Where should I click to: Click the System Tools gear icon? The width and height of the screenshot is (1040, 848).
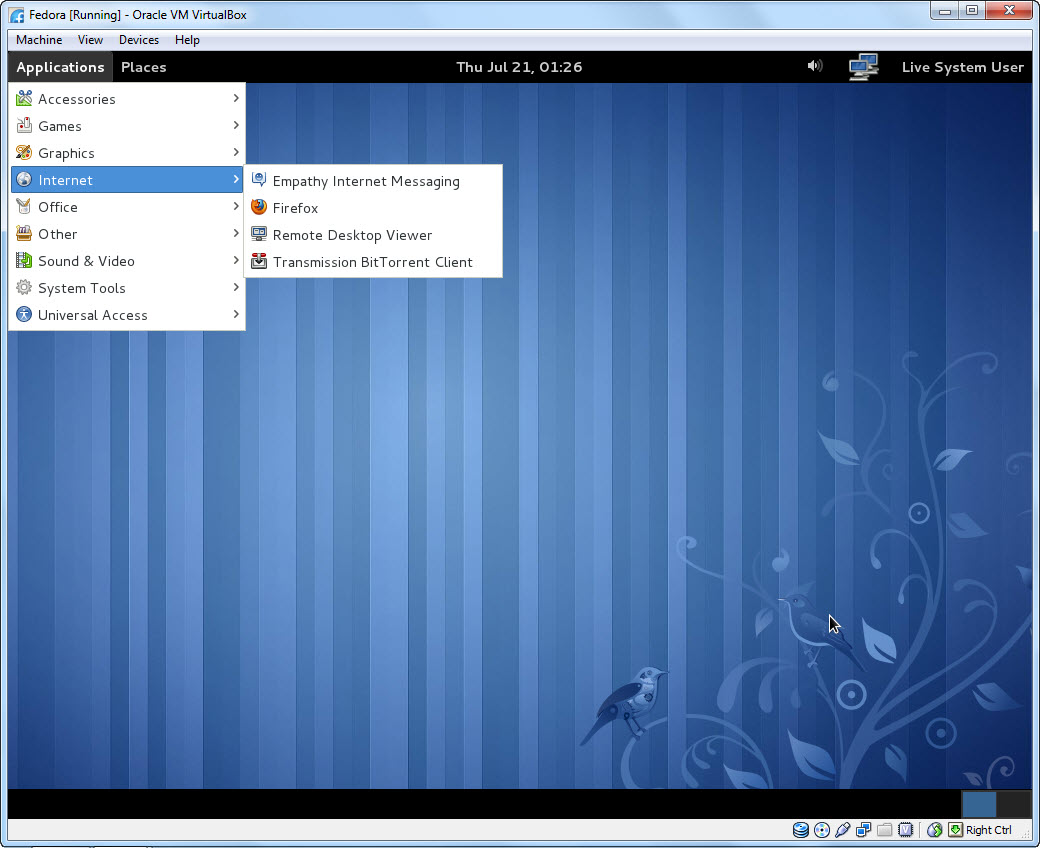(24, 288)
